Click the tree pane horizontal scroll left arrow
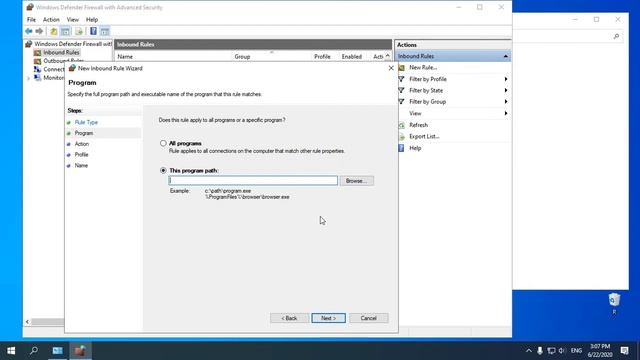Screen dimensions: 640x360 coord(27,322)
